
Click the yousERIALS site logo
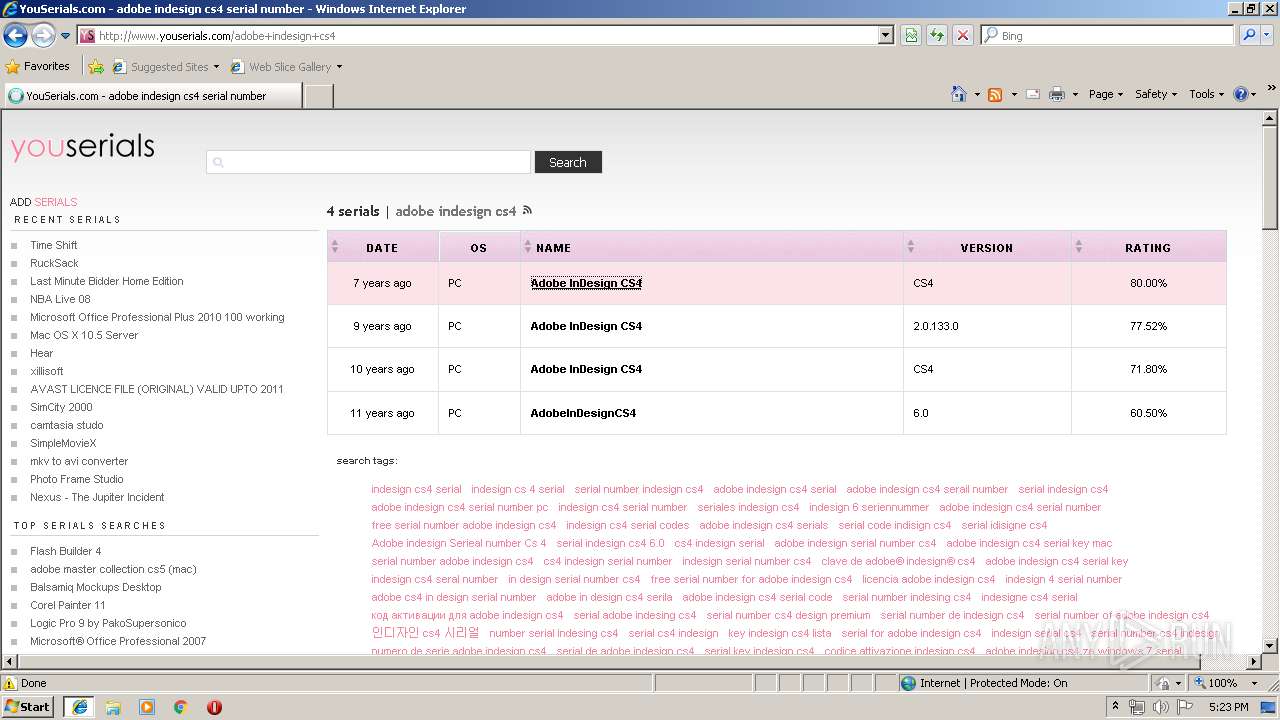click(x=83, y=147)
